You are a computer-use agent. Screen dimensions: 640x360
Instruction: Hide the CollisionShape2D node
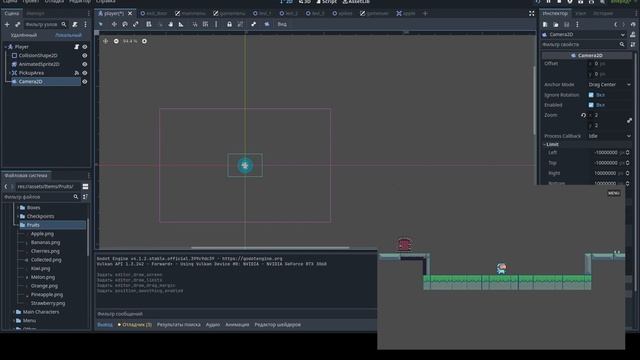click(84, 56)
